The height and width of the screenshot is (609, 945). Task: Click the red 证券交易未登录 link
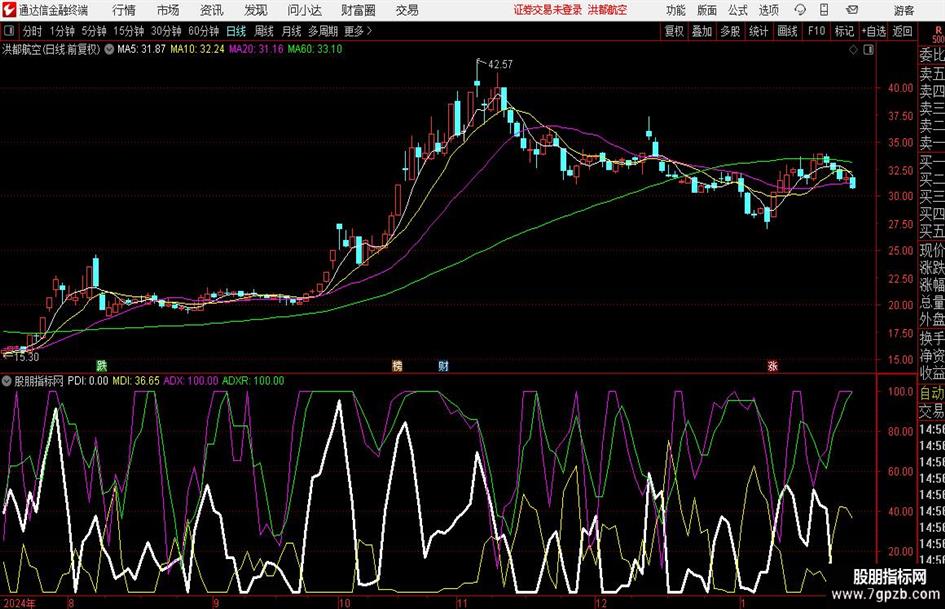[x=548, y=10]
